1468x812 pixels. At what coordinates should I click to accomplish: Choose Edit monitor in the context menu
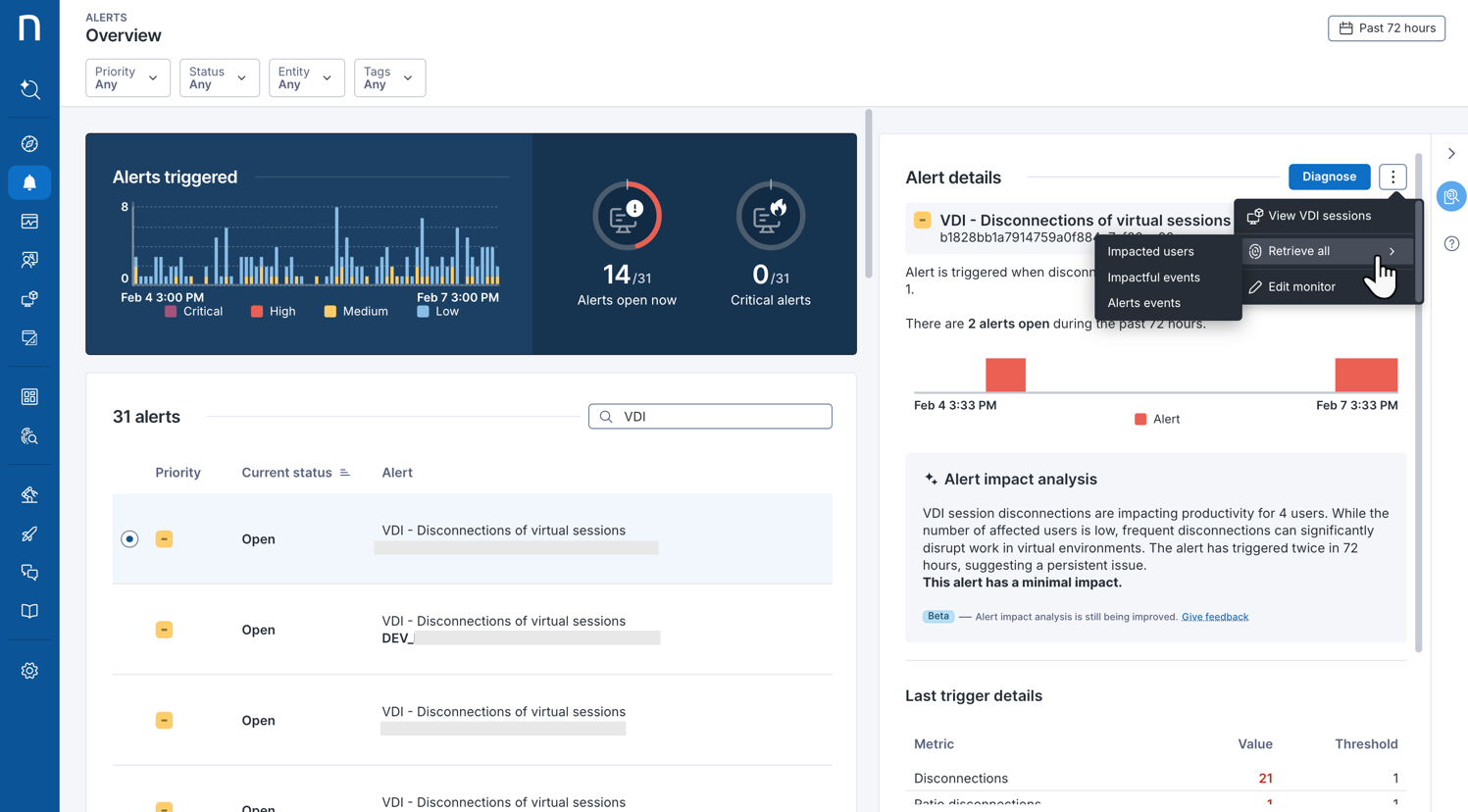(x=1300, y=287)
